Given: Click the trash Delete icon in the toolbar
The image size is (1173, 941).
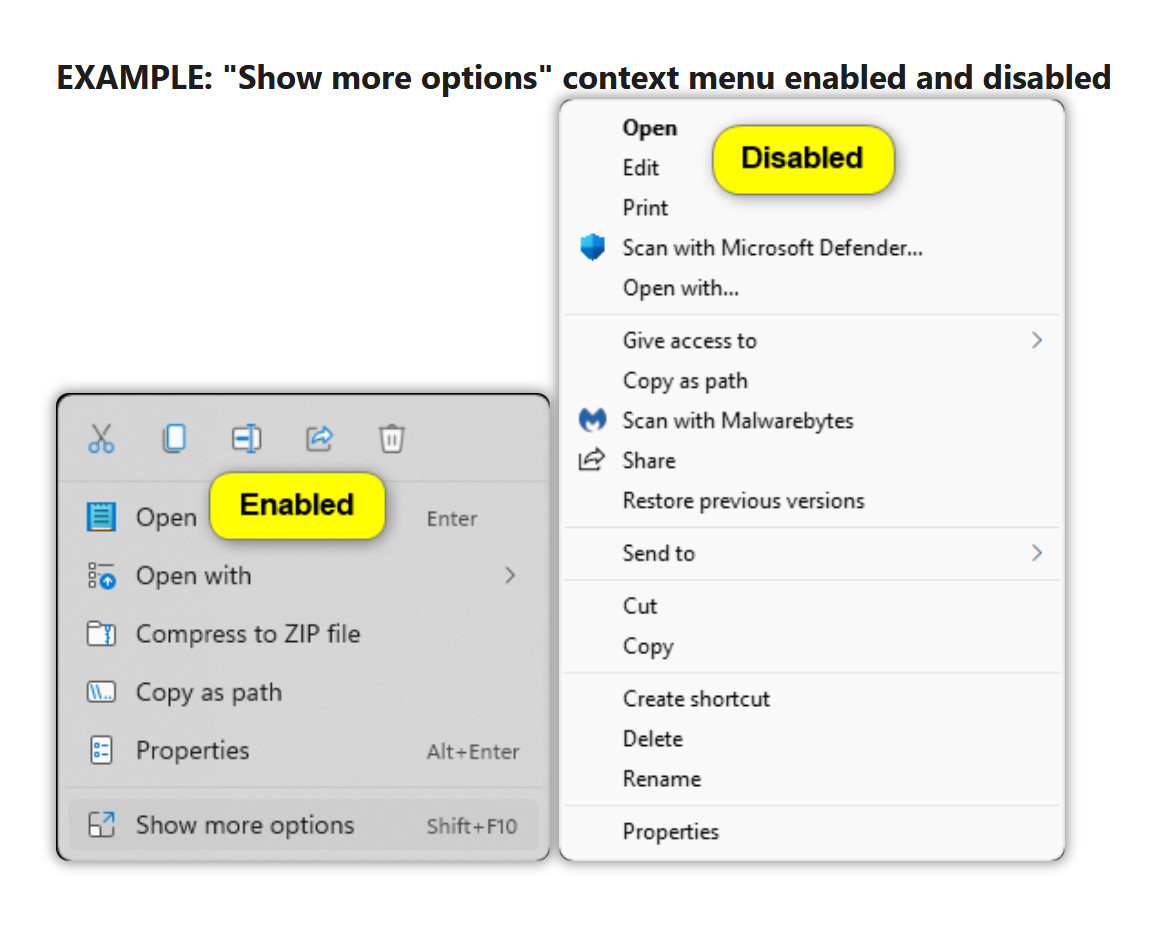Looking at the screenshot, I should point(391,438).
